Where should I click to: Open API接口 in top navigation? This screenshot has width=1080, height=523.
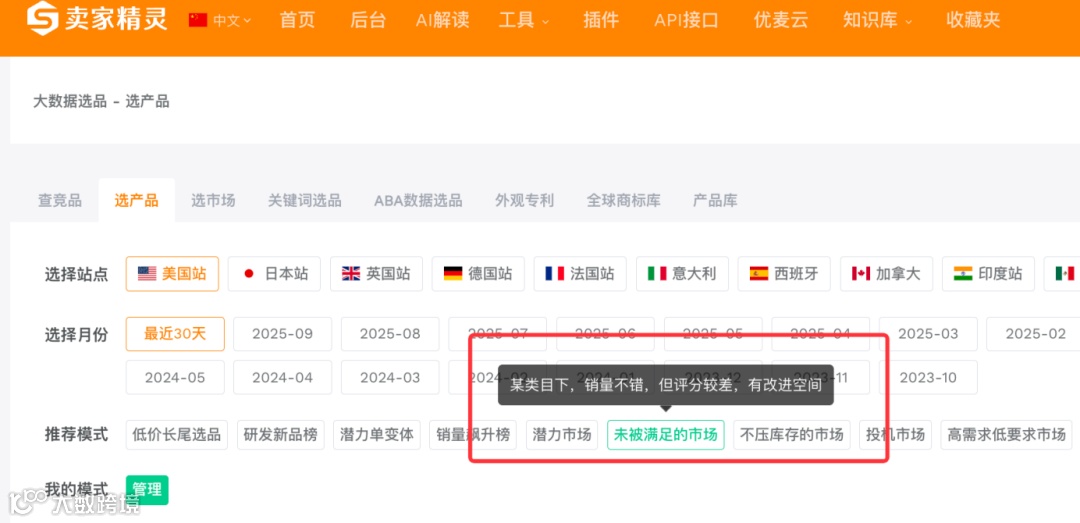tap(686, 20)
